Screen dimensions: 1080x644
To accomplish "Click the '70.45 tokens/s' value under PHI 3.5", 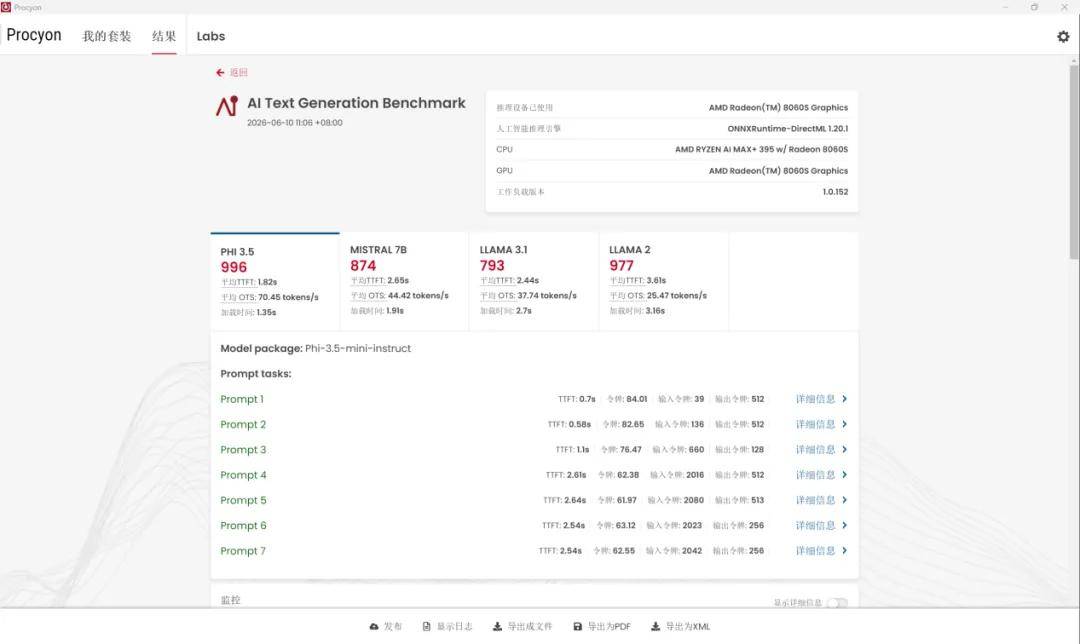I will [289, 297].
